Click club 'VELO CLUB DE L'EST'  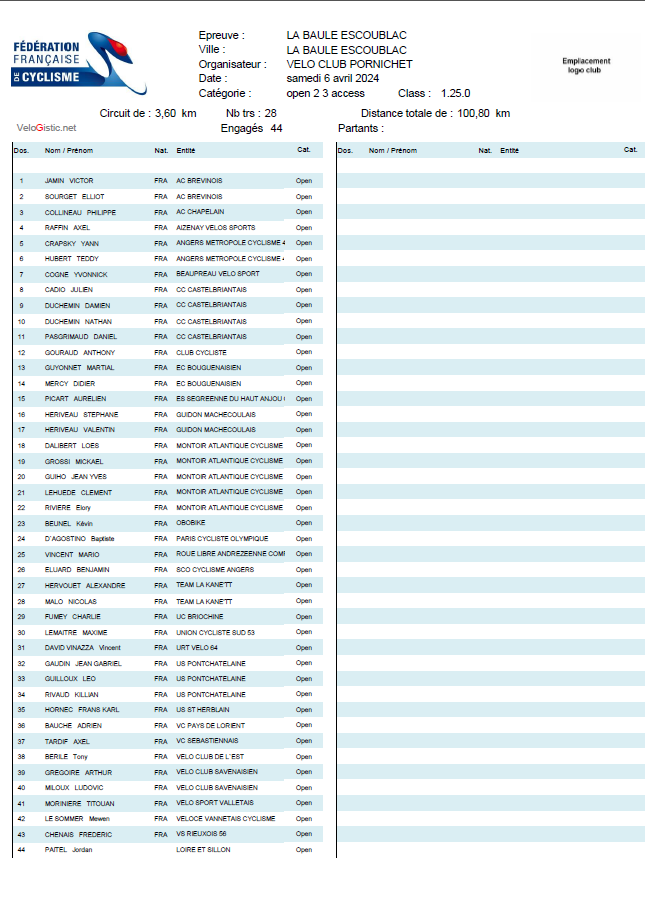click(x=210, y=756)
